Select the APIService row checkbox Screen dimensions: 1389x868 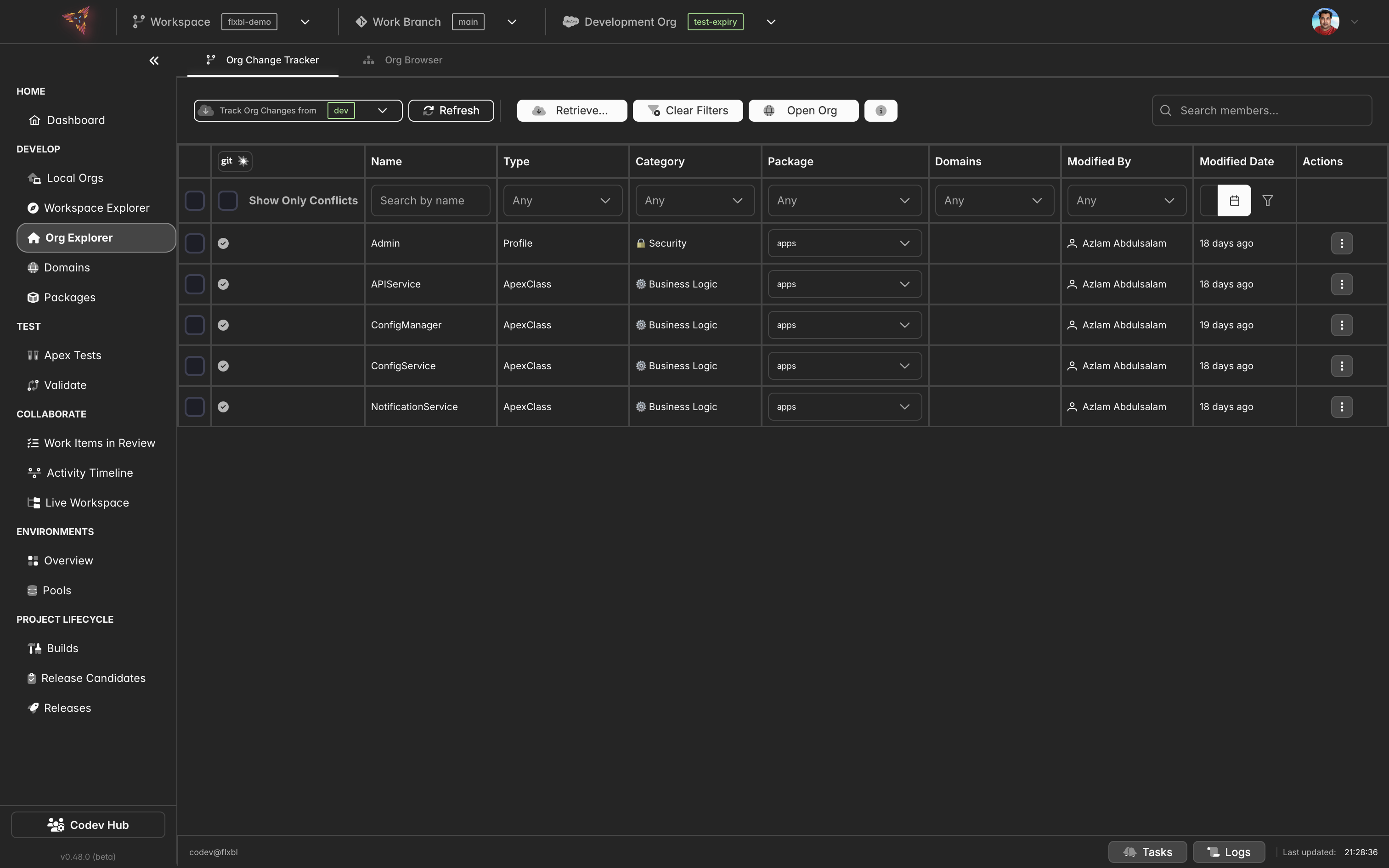(195, 284)
